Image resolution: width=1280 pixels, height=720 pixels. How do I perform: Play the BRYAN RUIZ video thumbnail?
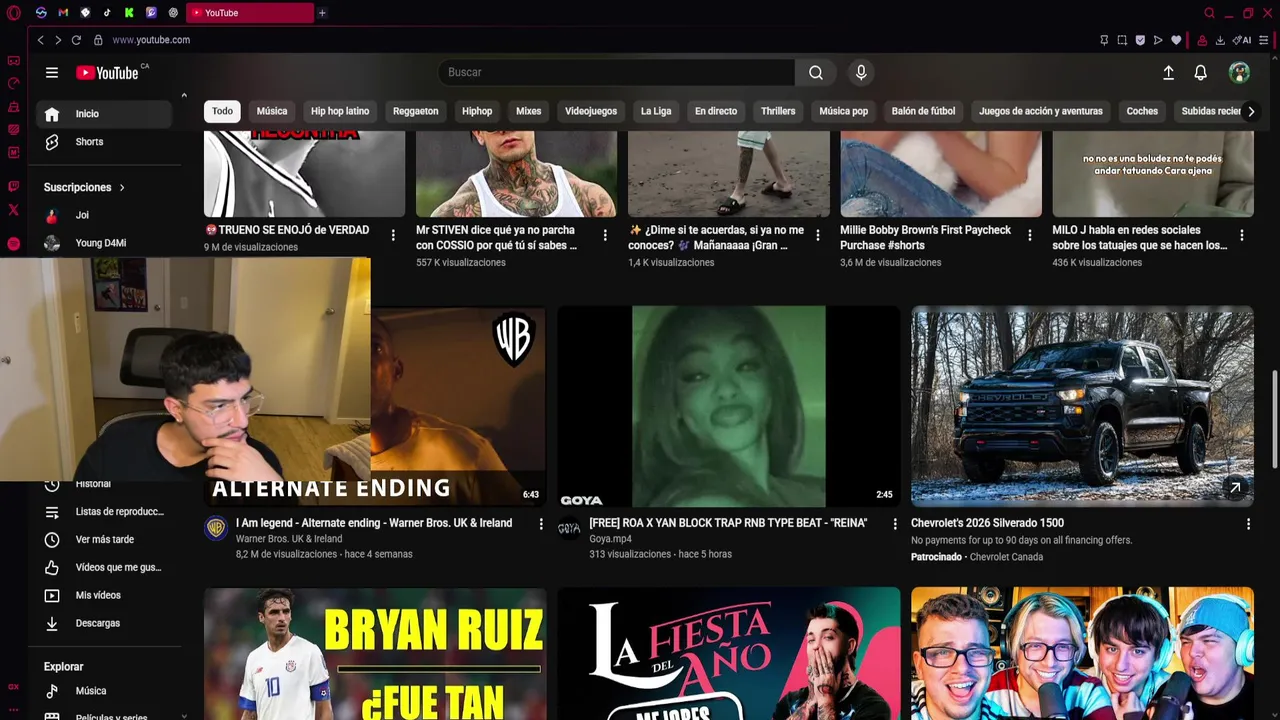[x=375, y=653]
